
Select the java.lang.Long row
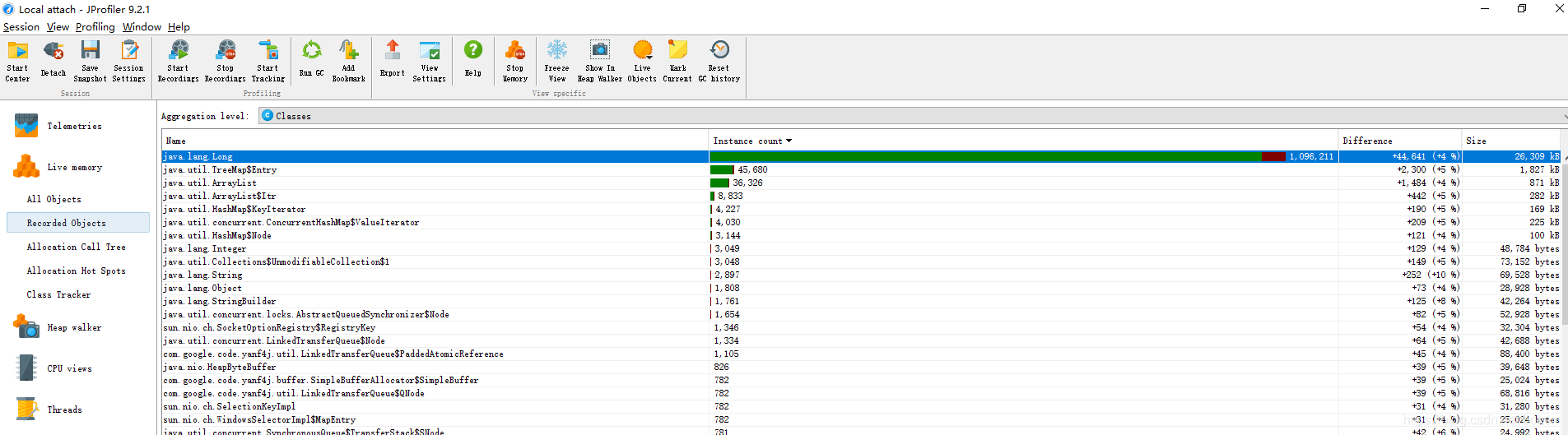pos(861,156)
